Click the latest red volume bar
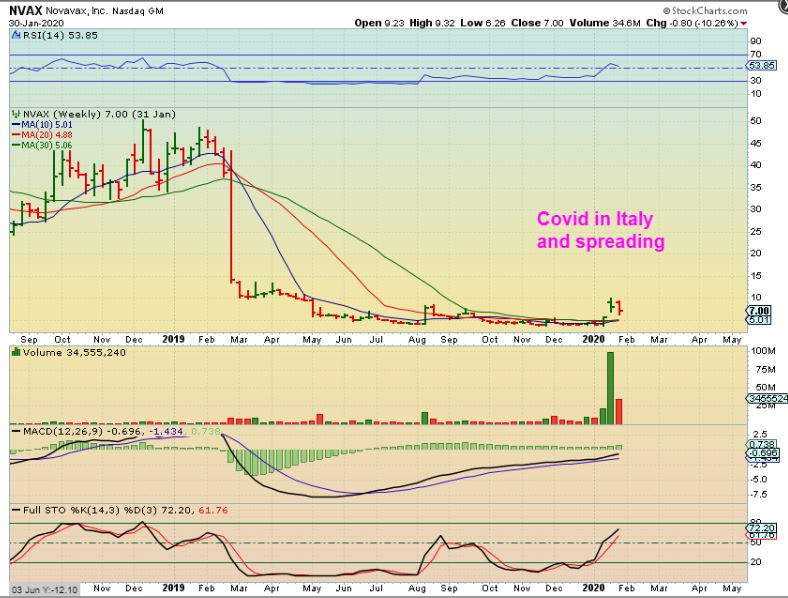 tap(619, 412)
